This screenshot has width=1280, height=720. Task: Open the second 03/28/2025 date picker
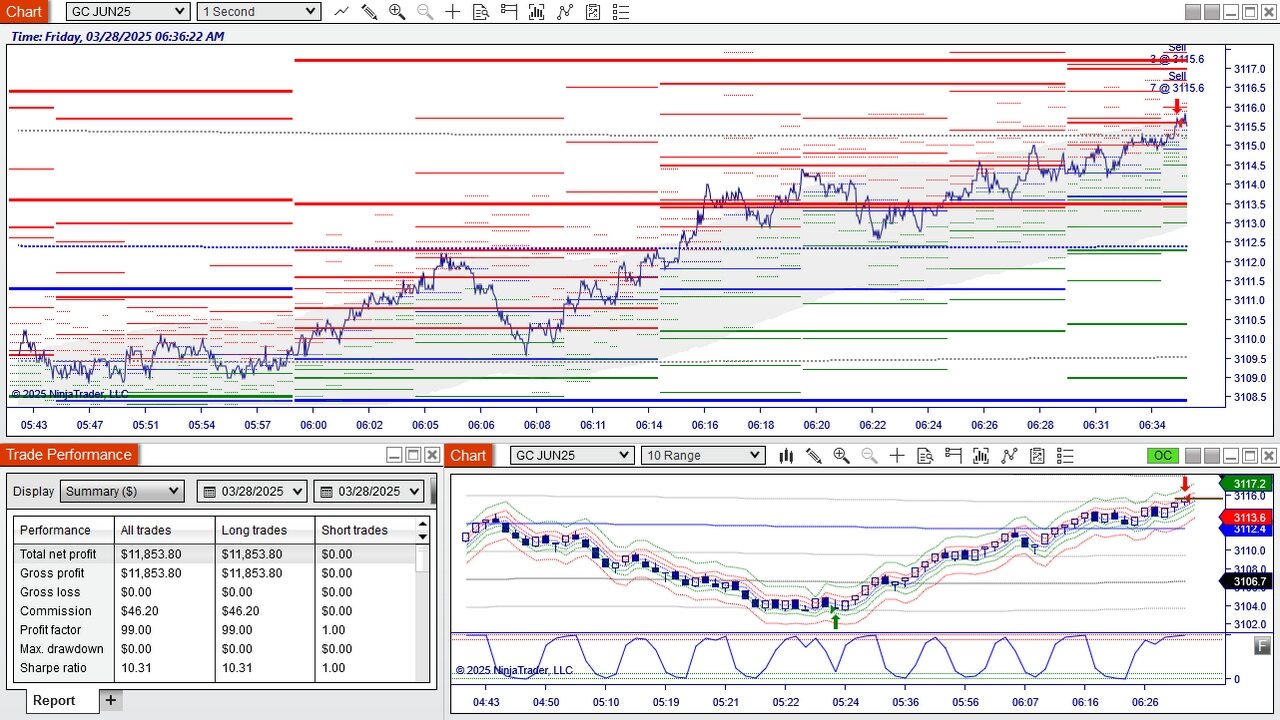pos(369,492)
